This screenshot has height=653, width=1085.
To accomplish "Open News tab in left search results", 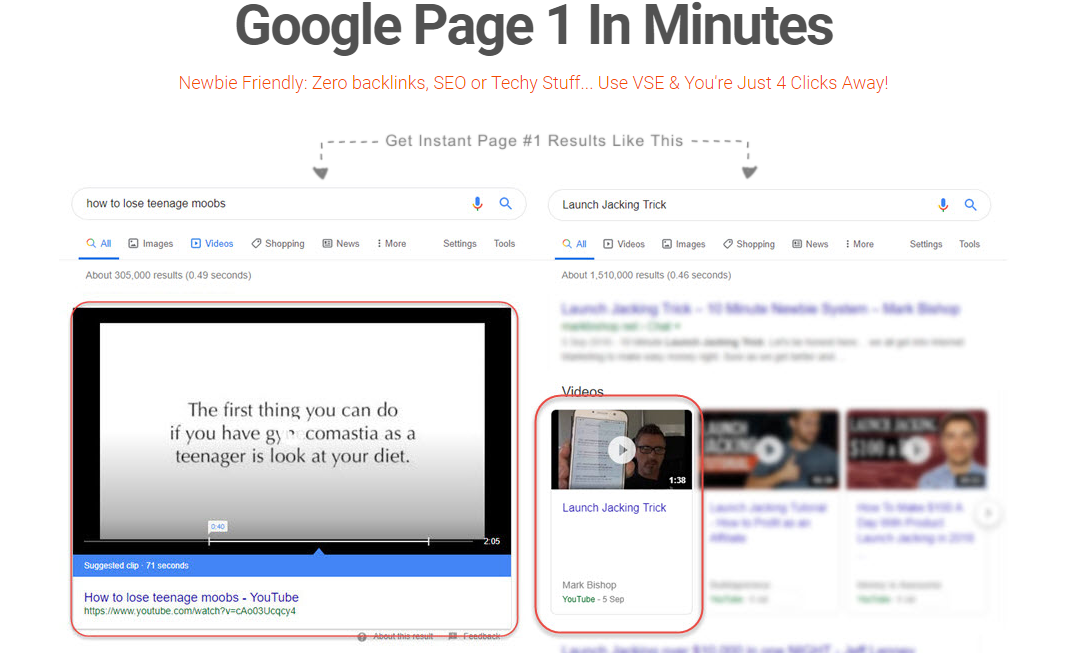I will click(341, 243).
